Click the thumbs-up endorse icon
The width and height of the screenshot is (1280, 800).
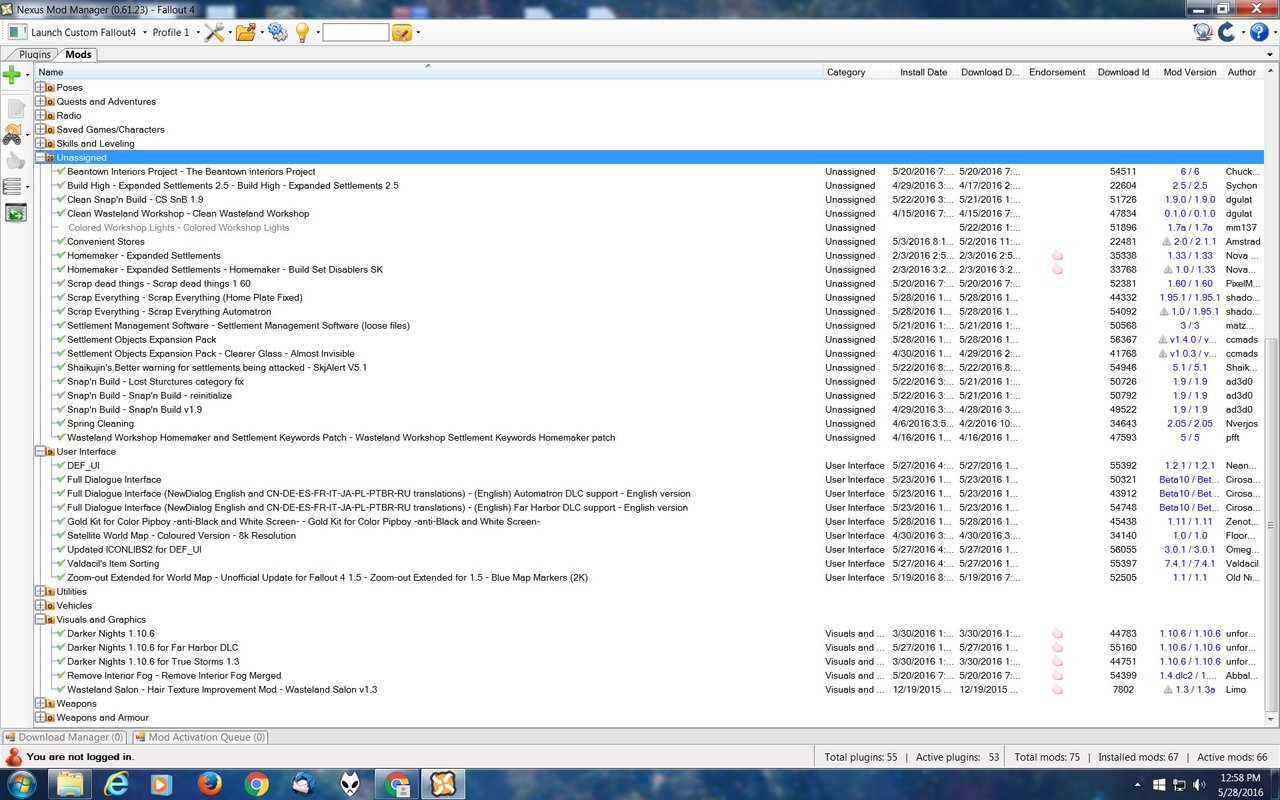pyautogui.click(x=15, y=160)
